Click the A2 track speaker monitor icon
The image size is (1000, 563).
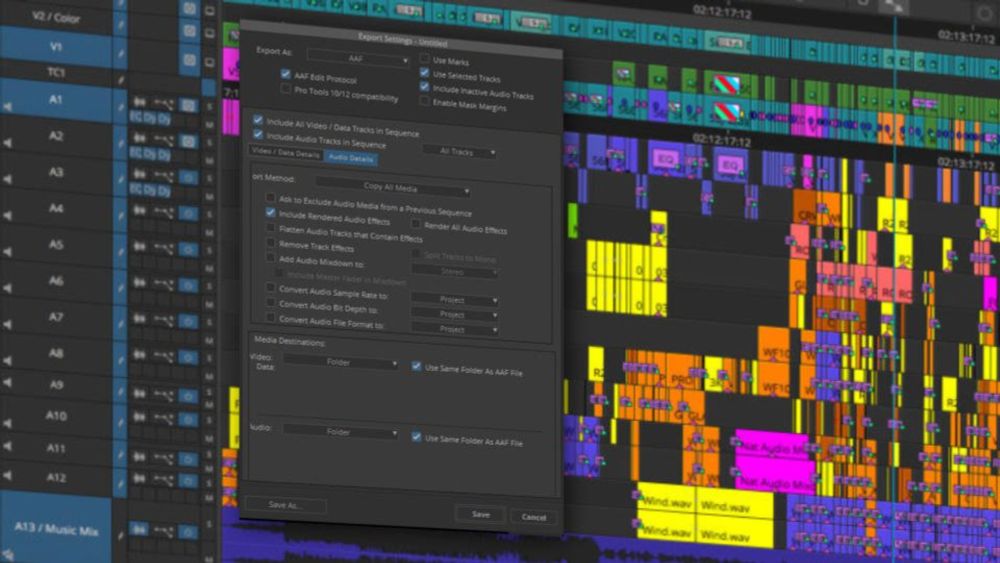click(x=8, y=143)
